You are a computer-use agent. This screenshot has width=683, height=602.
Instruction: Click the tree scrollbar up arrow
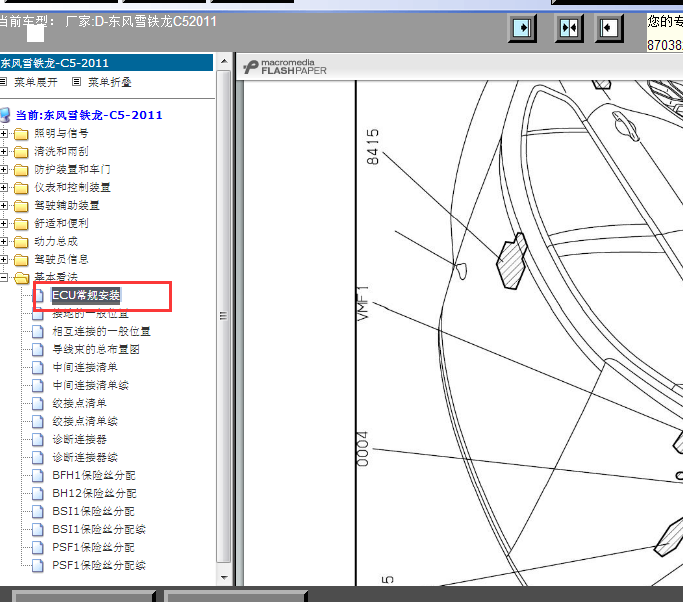(x=224, y=61)
